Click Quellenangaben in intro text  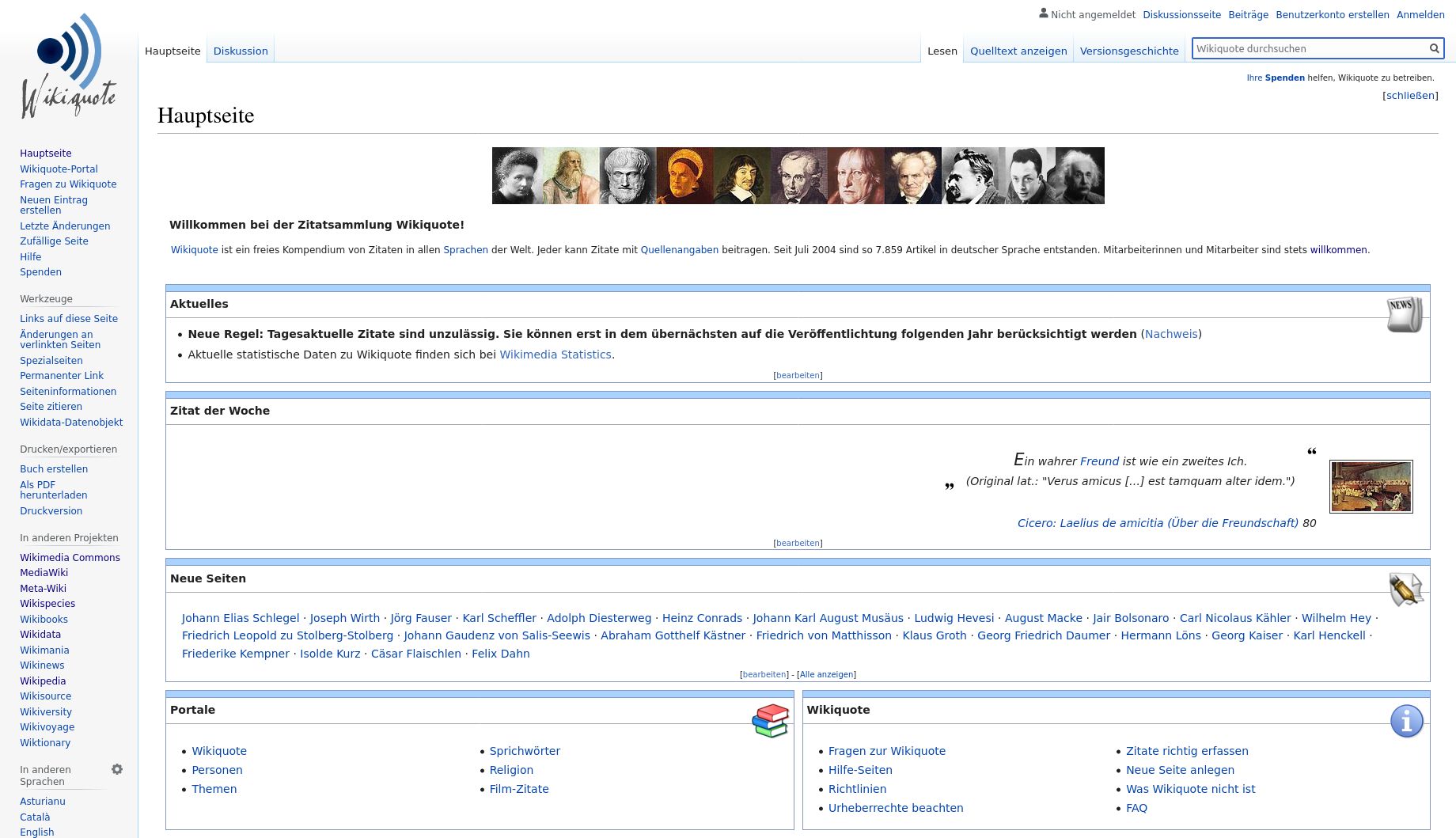(680, 249)
